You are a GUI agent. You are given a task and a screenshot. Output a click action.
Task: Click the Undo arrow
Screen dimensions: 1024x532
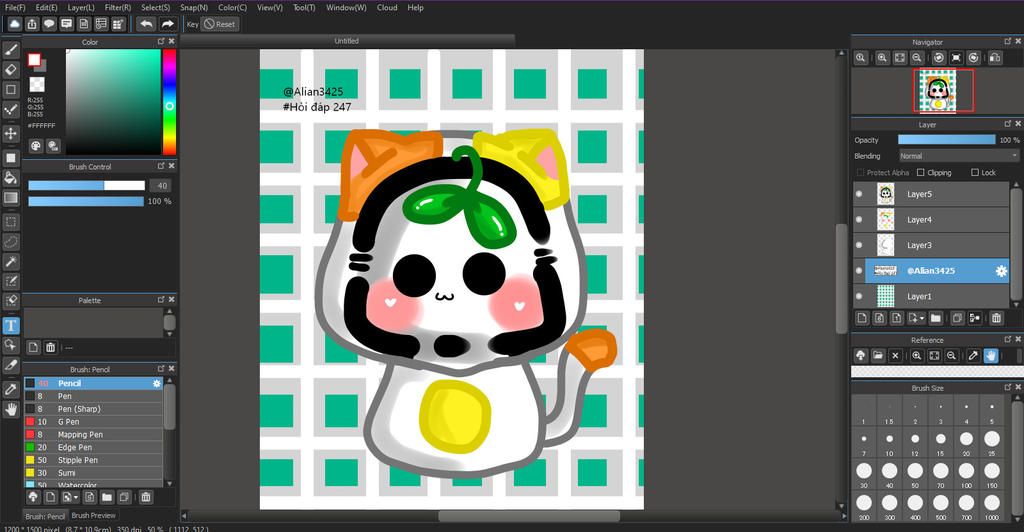click(x=147, y=24)
